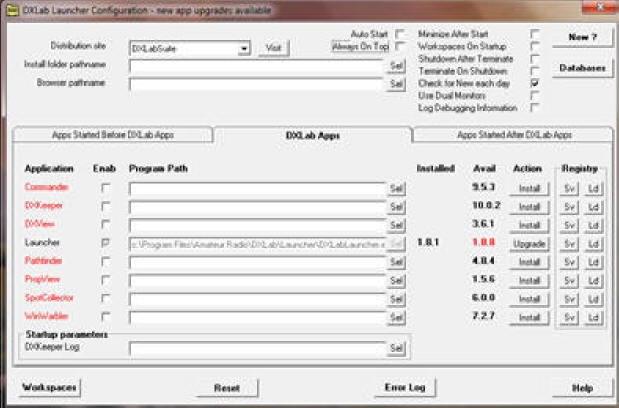
Task: Open the Distribution site dropdown
Action: coord(244,49)
